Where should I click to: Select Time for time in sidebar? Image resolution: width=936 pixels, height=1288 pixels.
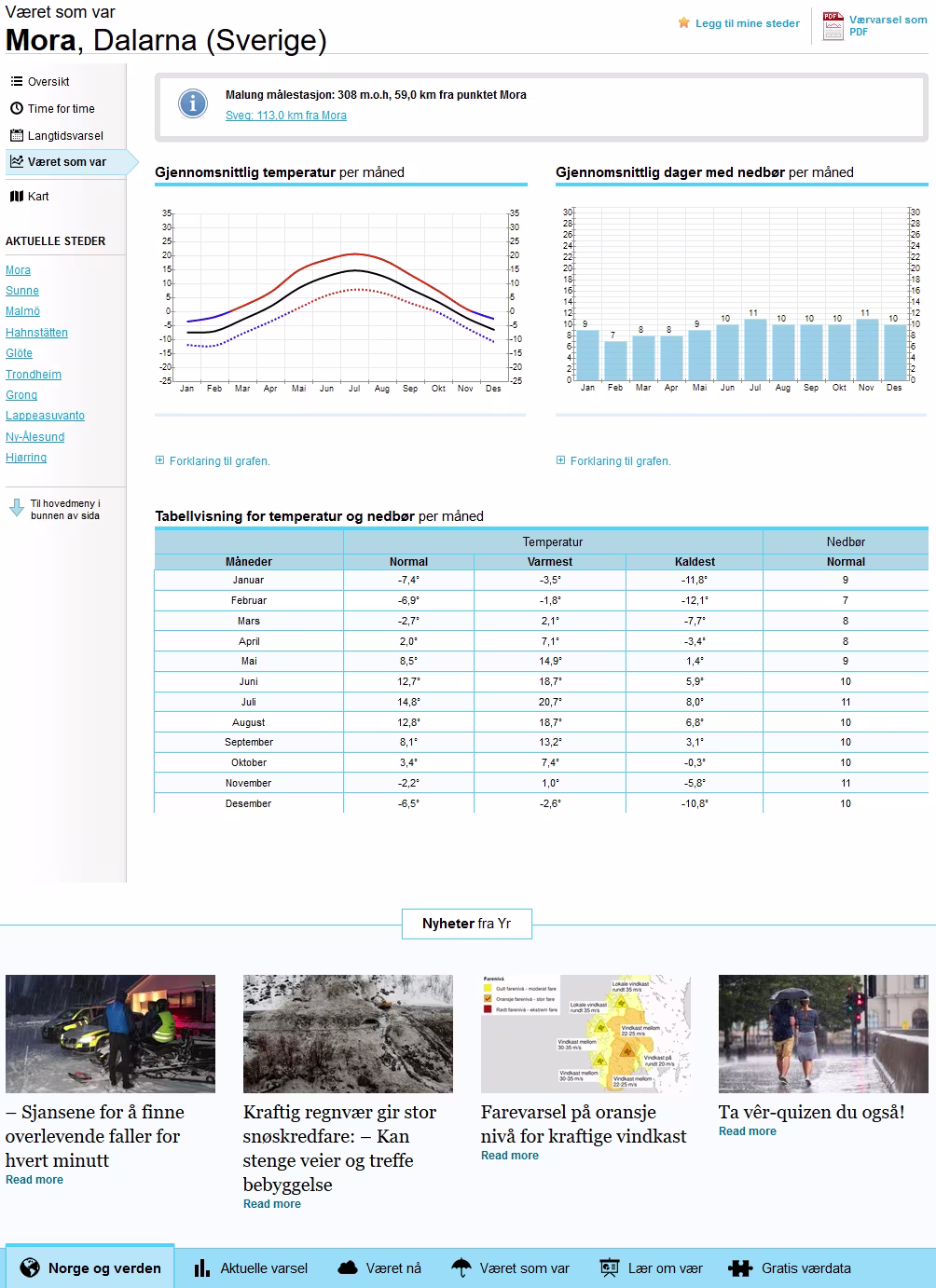61,109
